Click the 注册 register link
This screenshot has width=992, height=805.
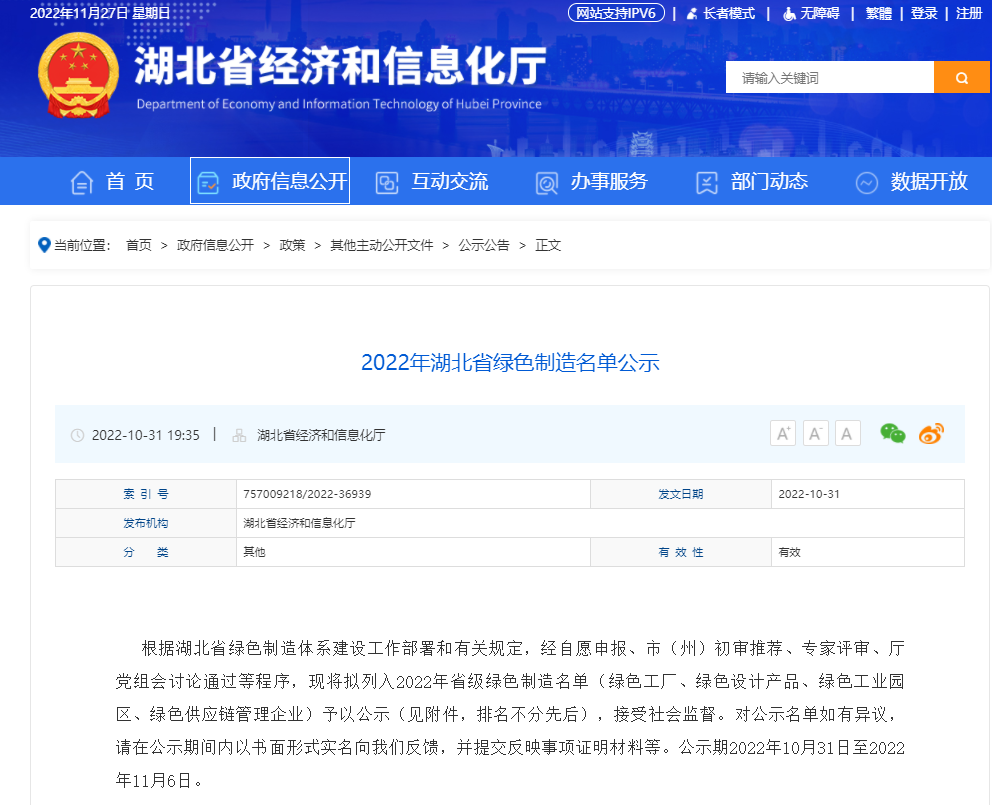[x=969, y=13]
